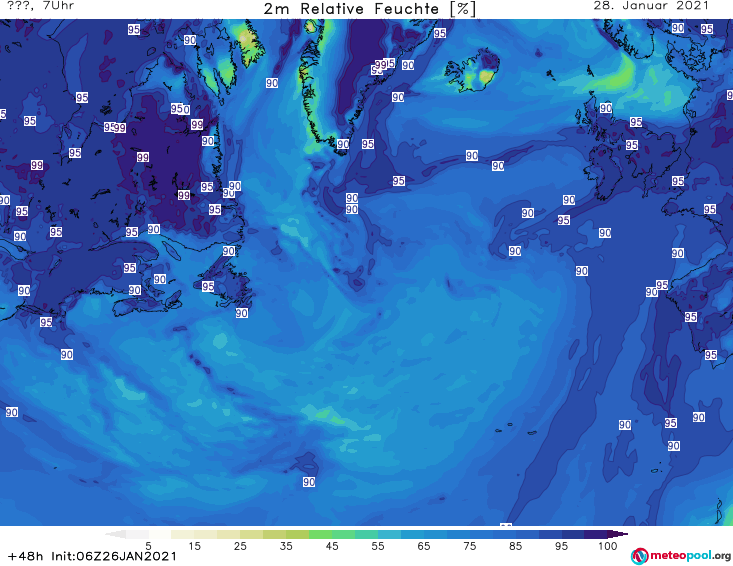
Task: Click the legend value "55" on the color bar
Action: (x=378, y=546)
